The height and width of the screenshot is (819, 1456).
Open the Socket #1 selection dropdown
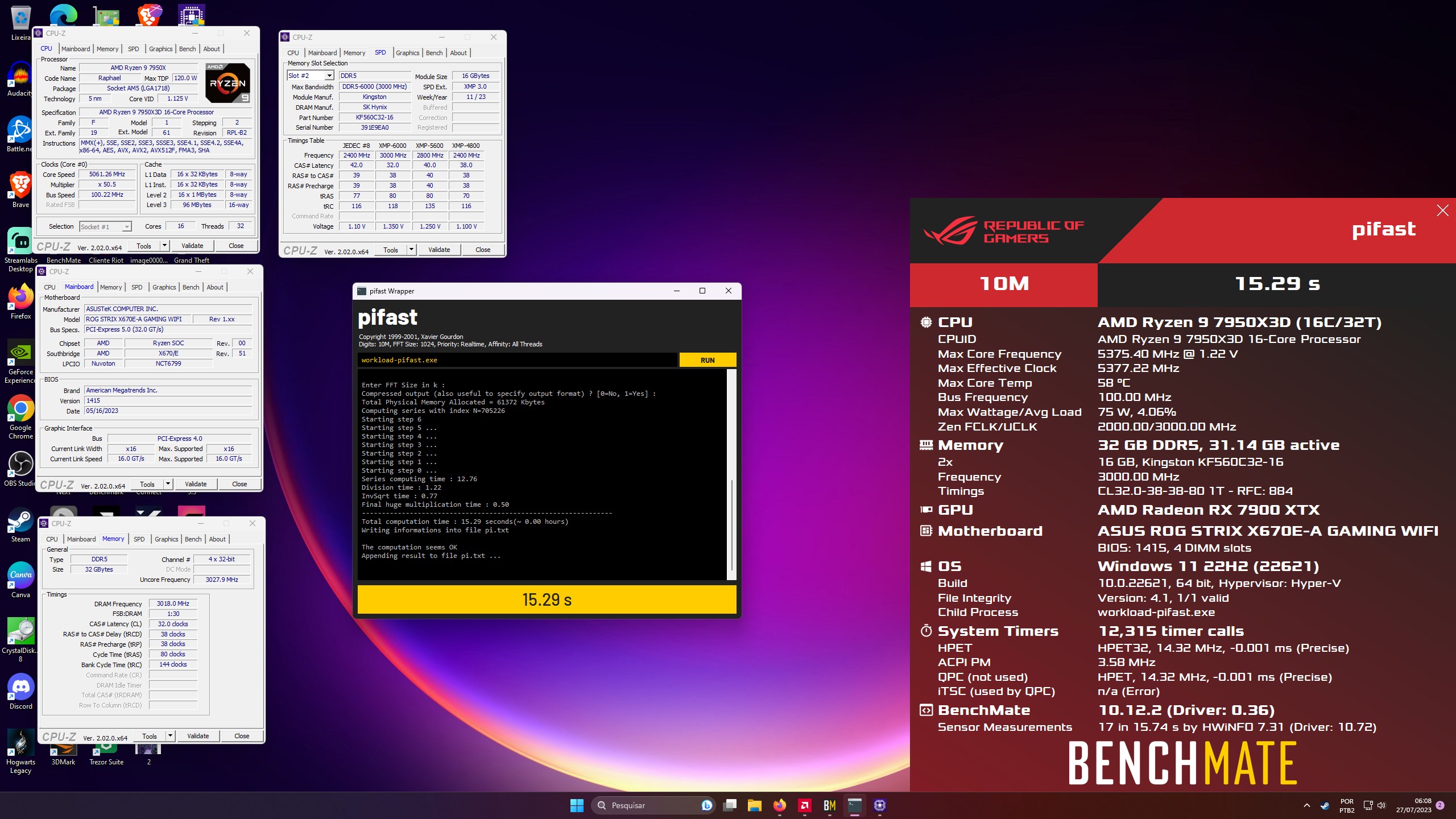click(x=106, y=226)
